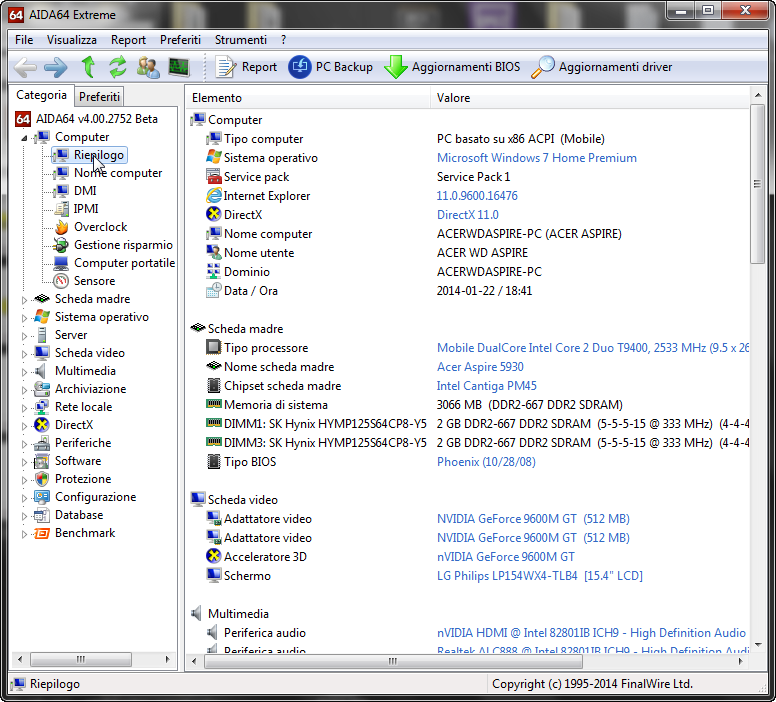The width and height of the screenshot is (776, 702).
Task: Click the Elemento column header
Action: (308, 98)
